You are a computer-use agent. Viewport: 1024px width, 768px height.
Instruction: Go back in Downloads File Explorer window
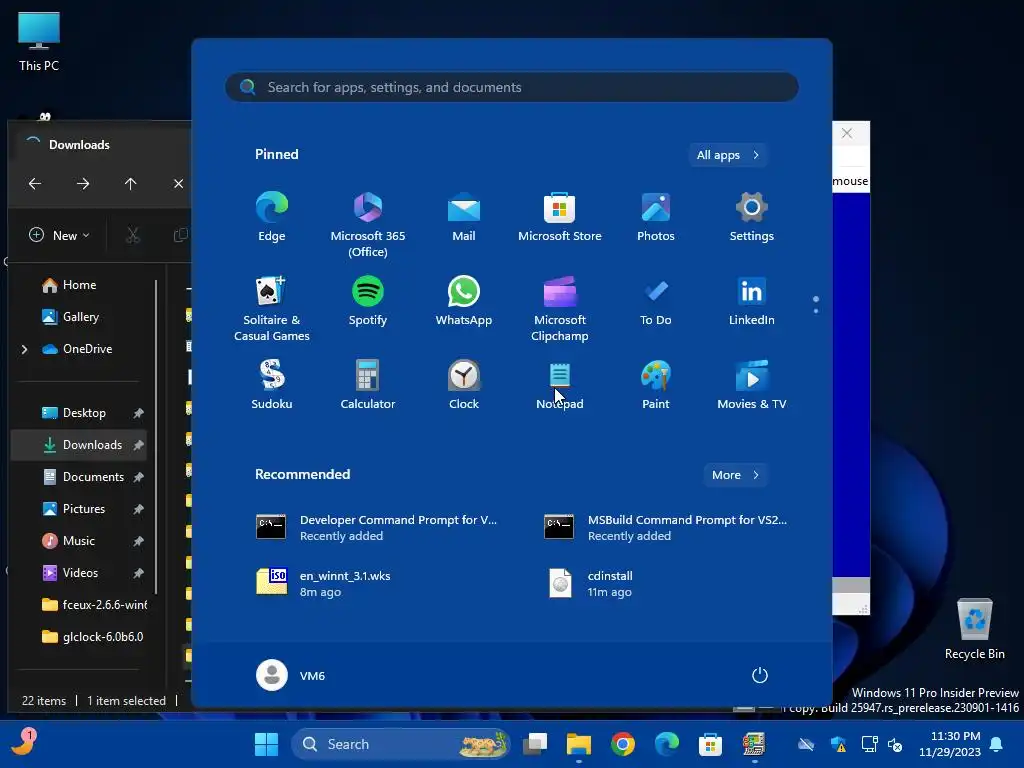(35, 184)
